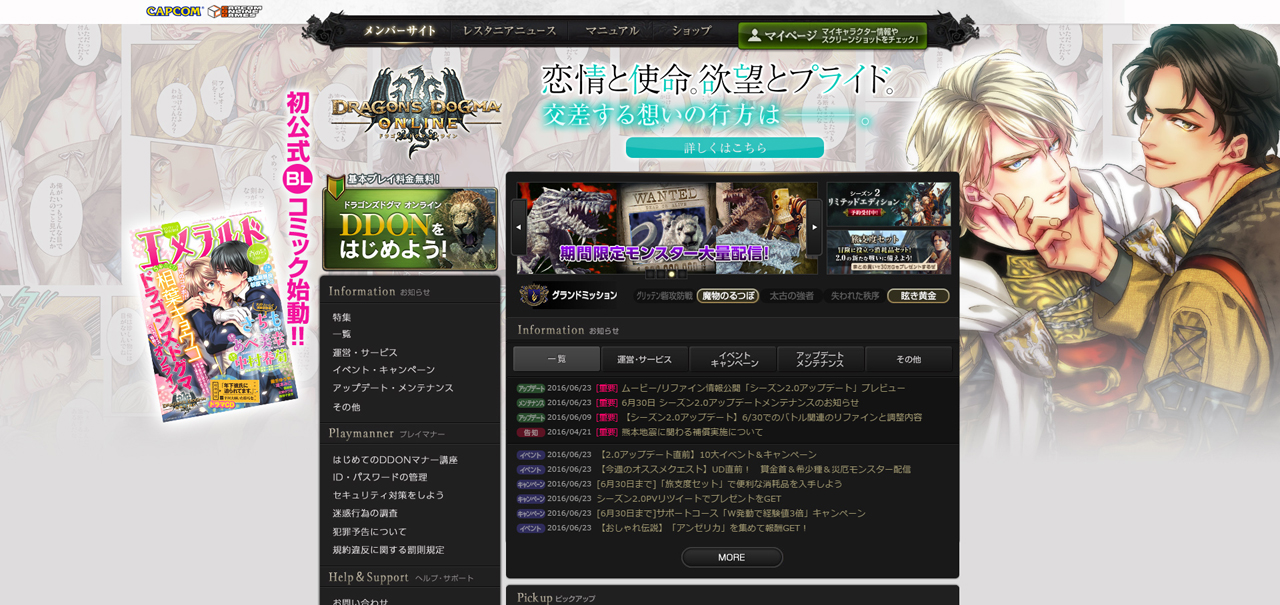
Task: Open 規約違反に関する罰則規定 link
Action: point(388,550)
